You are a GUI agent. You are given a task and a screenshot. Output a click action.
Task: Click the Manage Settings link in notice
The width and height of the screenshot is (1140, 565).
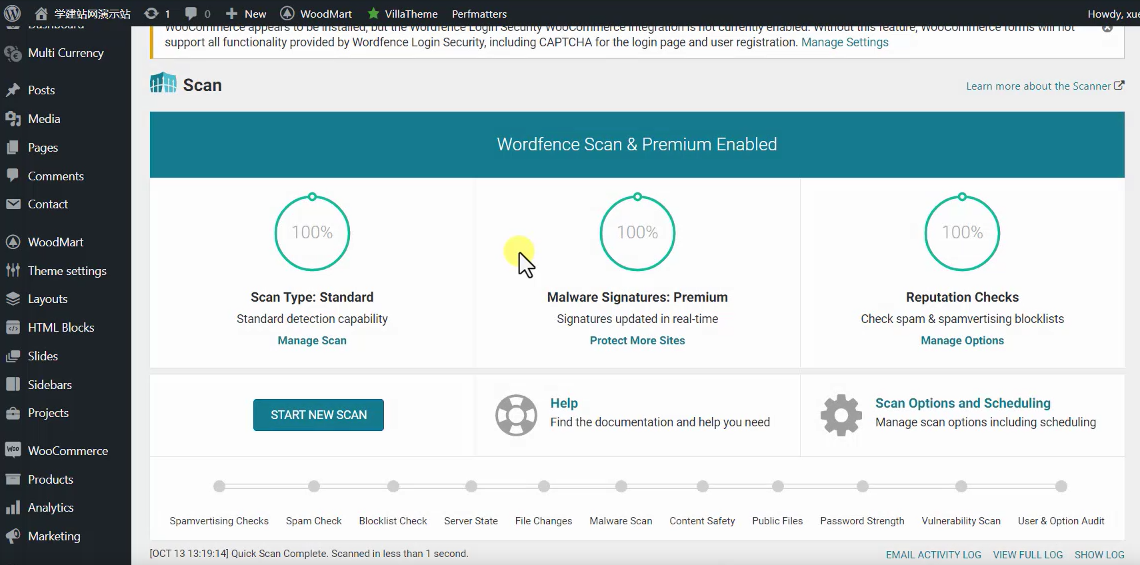(845, 42)
